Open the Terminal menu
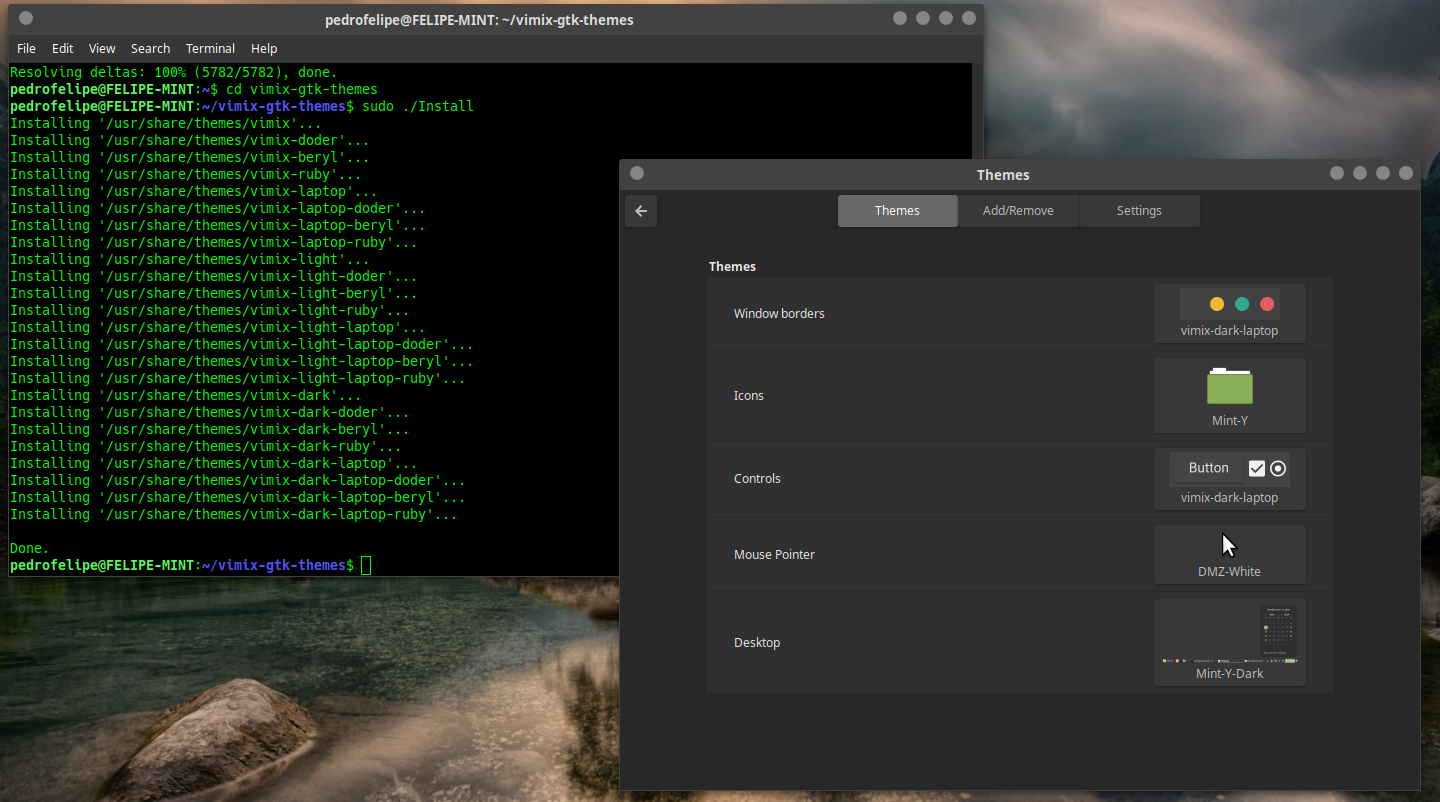The width and height of the screenshot is (1440, 802). coord(210,48)
